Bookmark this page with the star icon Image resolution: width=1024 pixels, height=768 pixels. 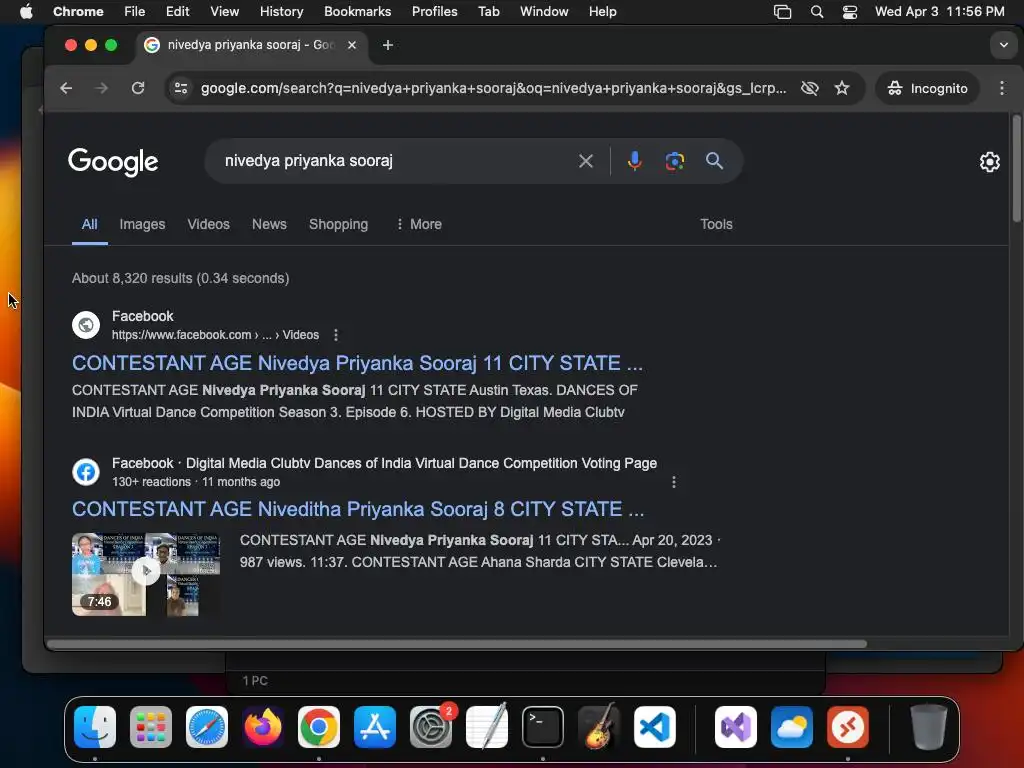coord(842,88)
